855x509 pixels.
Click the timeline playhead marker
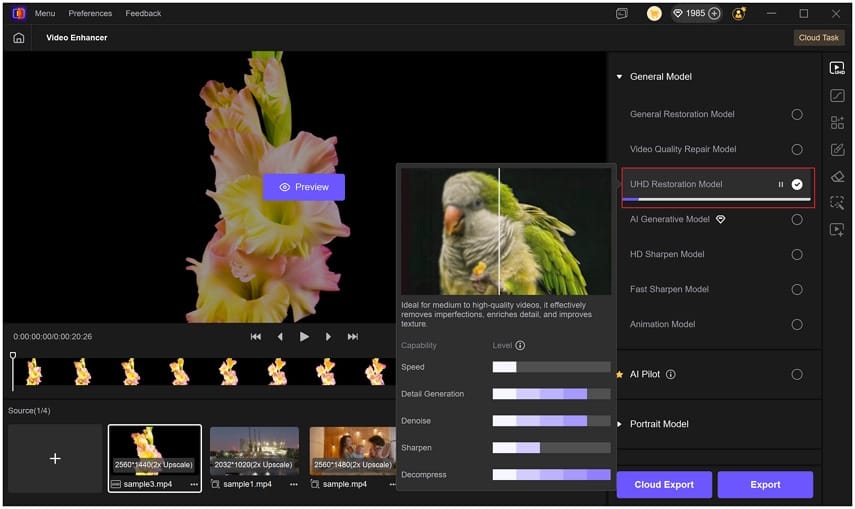13,356
